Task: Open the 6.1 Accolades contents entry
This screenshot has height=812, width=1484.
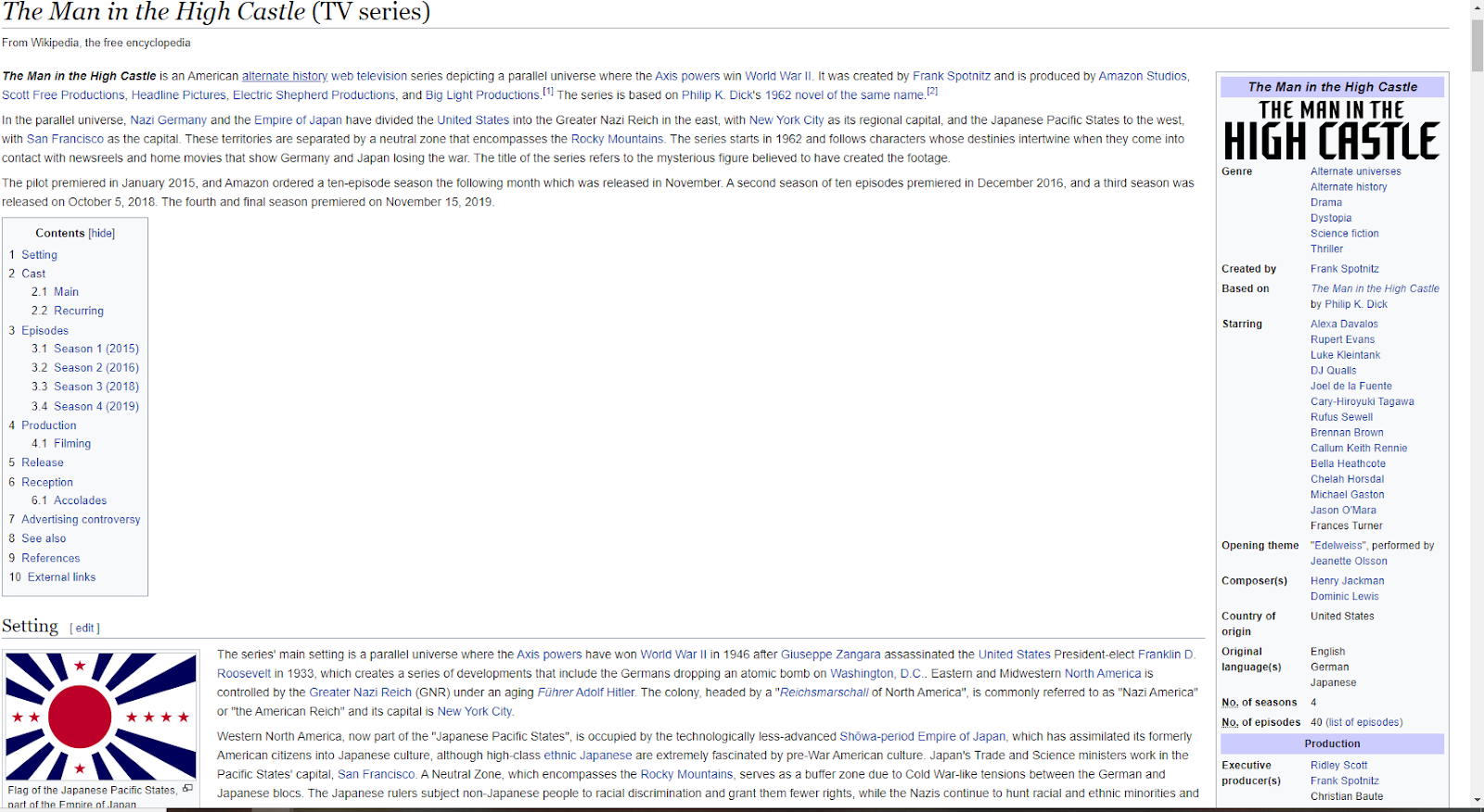Action: point(80,501)
